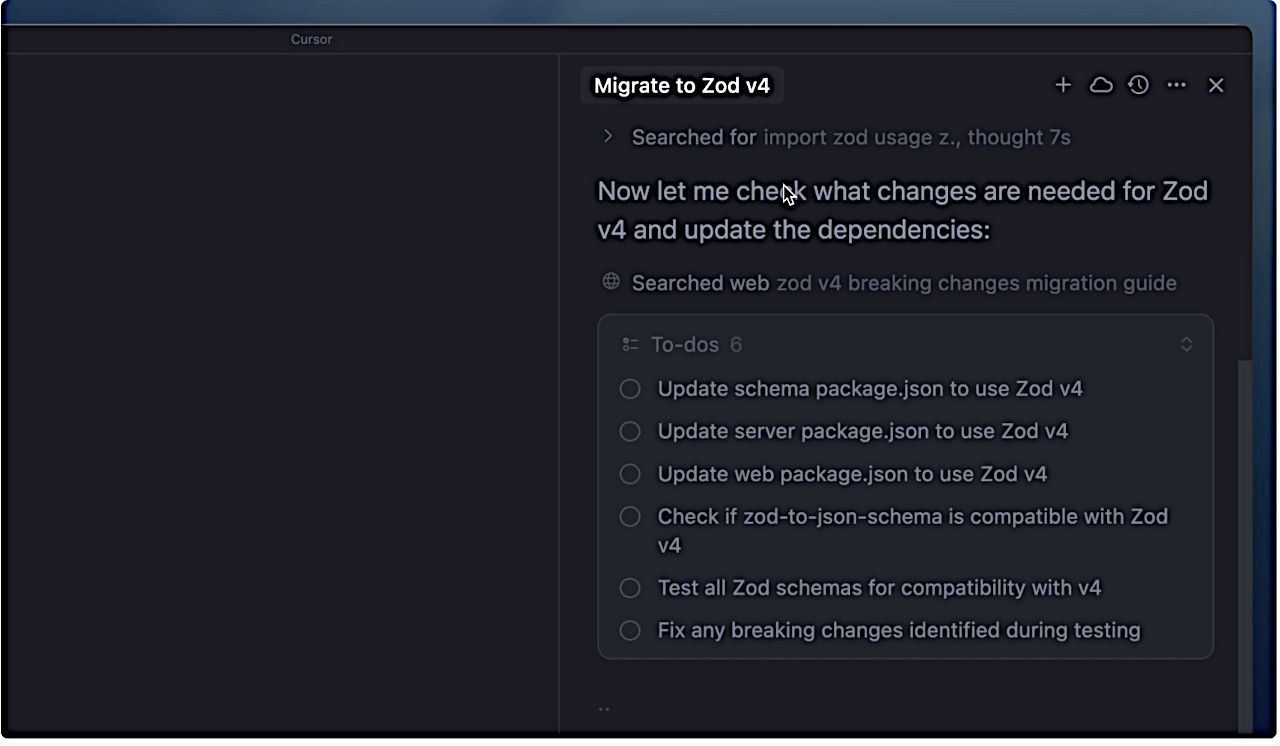Image resolution: width=1280 pixels, height=746 pixels.
Task: Check off Update schema package.json to-do
Action: (x=630, y=389)
